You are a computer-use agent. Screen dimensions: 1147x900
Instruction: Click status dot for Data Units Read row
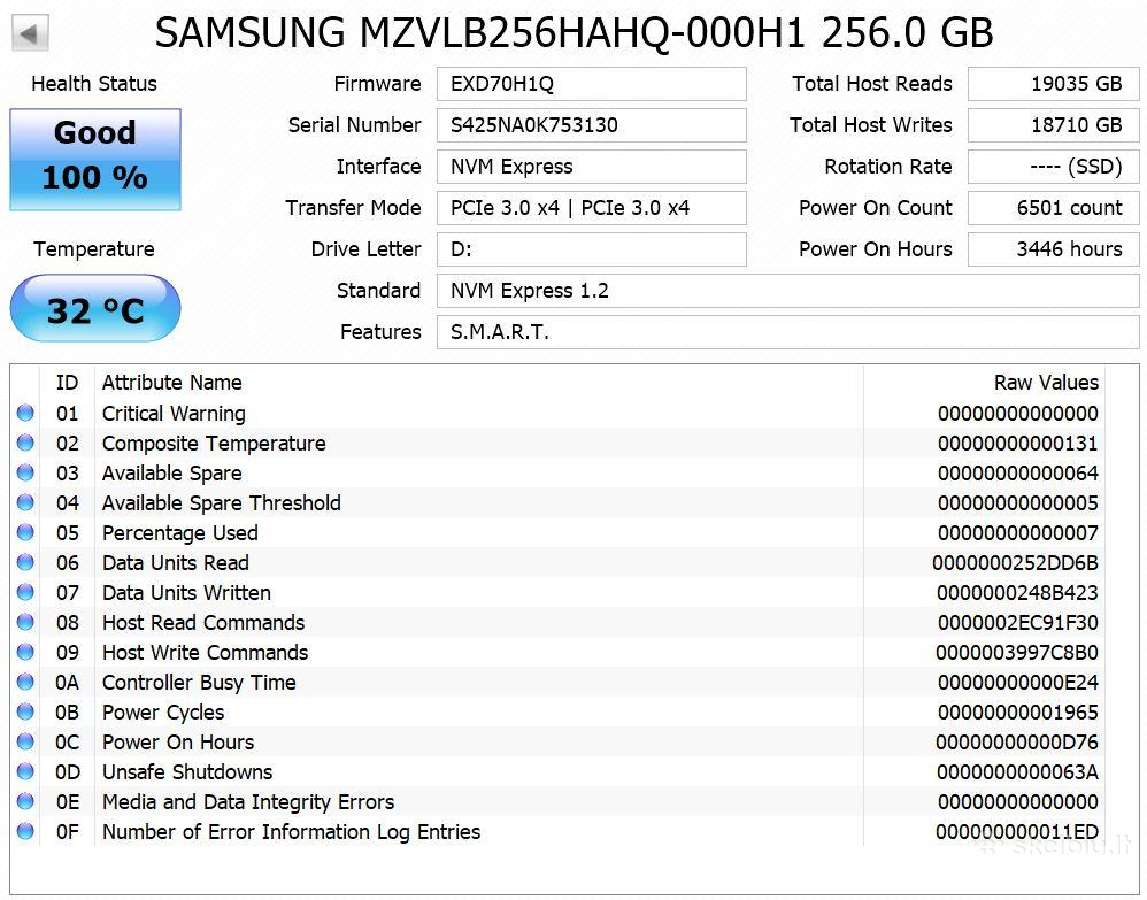pyautogui.click(x=26, y=563)
